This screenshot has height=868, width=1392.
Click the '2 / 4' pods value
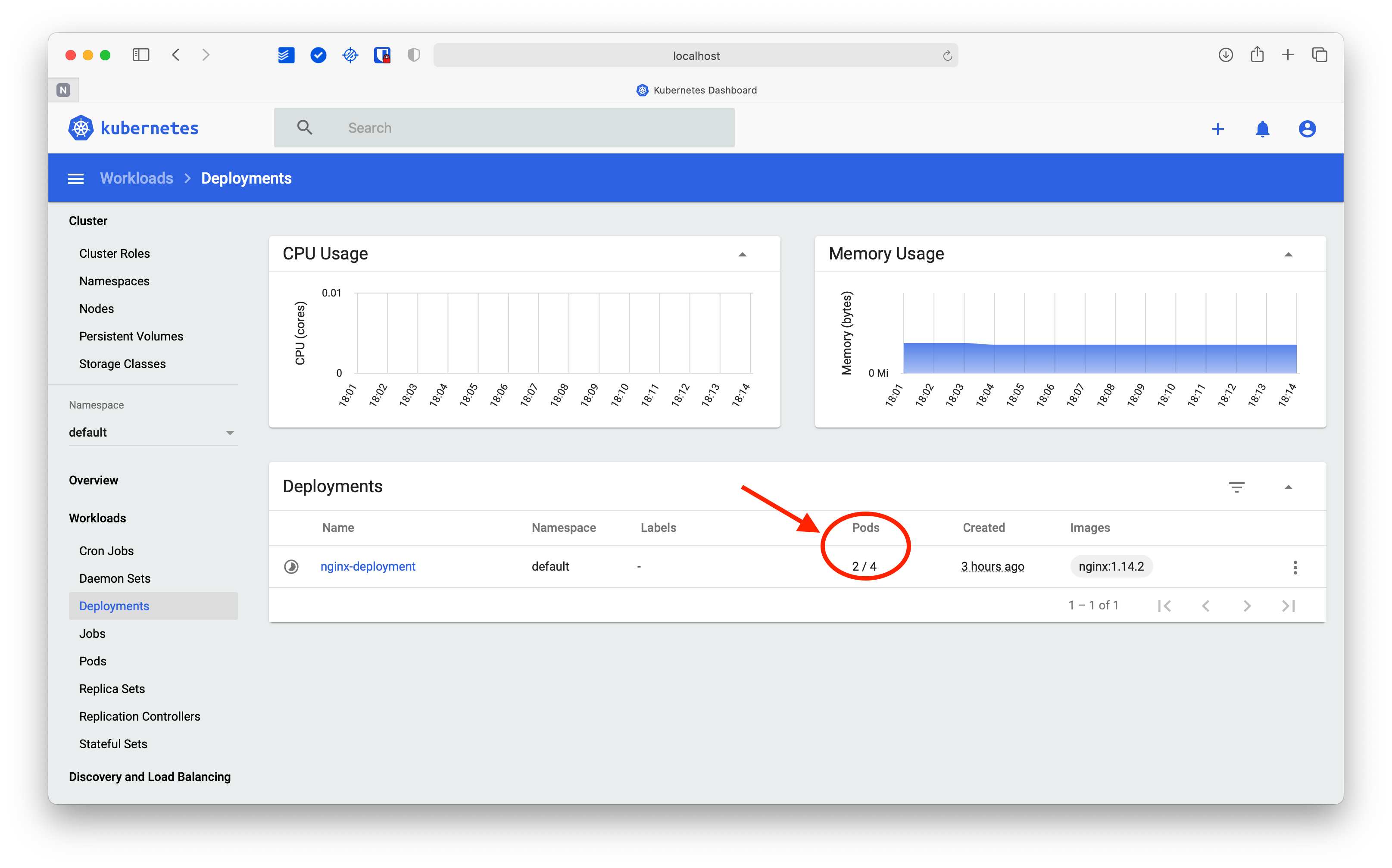[x=864, y=566]
